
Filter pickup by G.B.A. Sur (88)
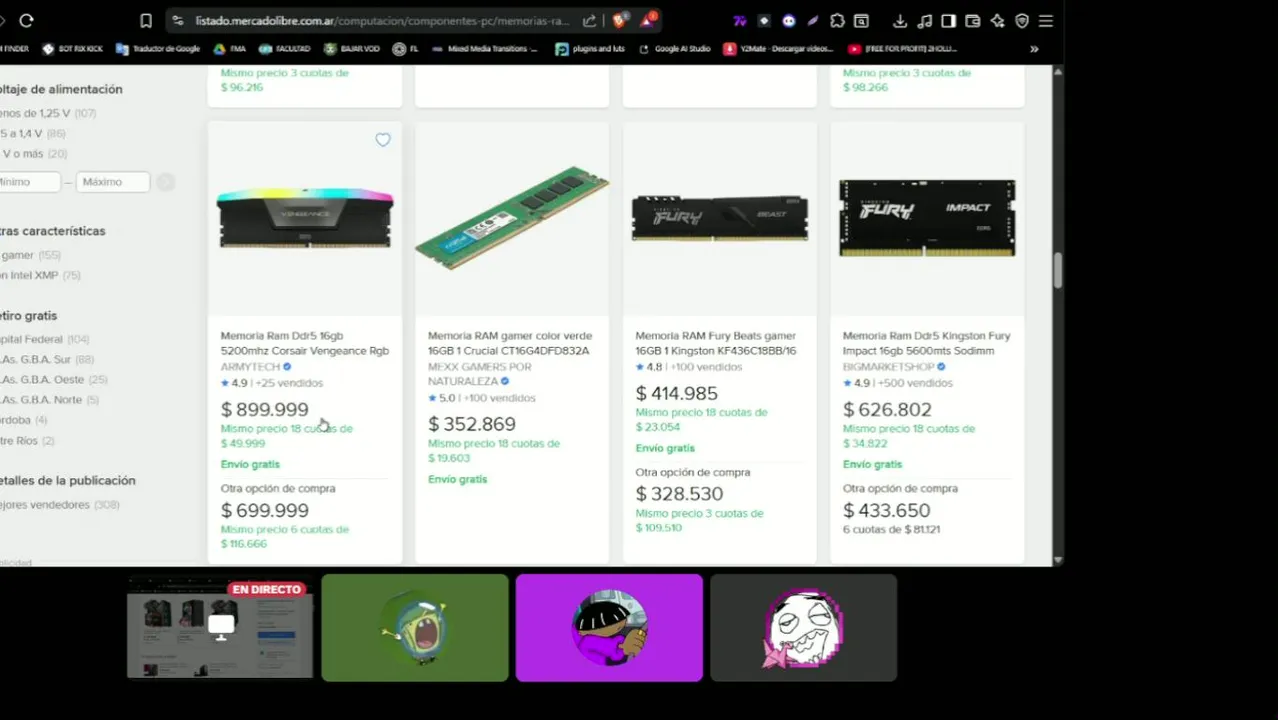[47, 359]
